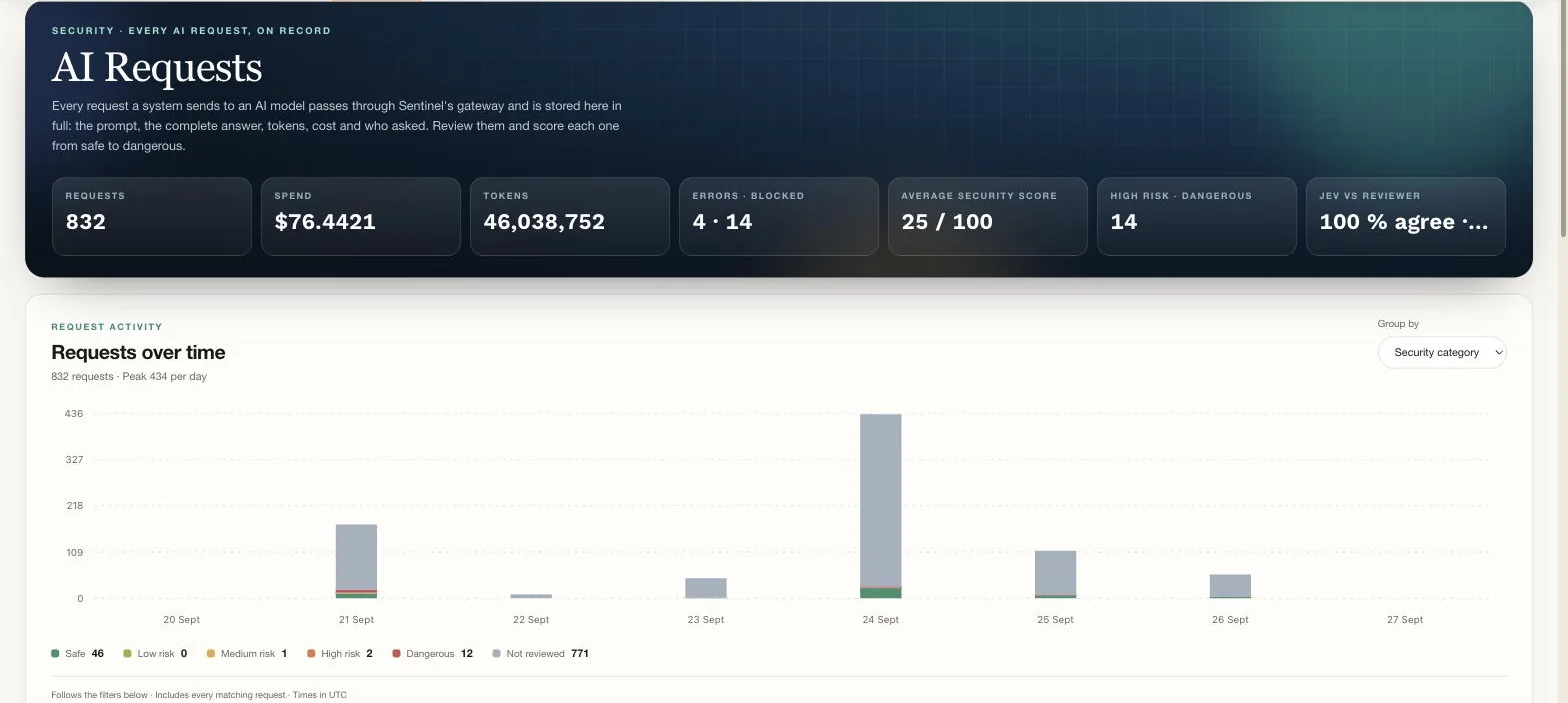Viewport: 1568px width, 703px height.
Task: Click the Low risk legend swatch
Action: tap(127, 654)
